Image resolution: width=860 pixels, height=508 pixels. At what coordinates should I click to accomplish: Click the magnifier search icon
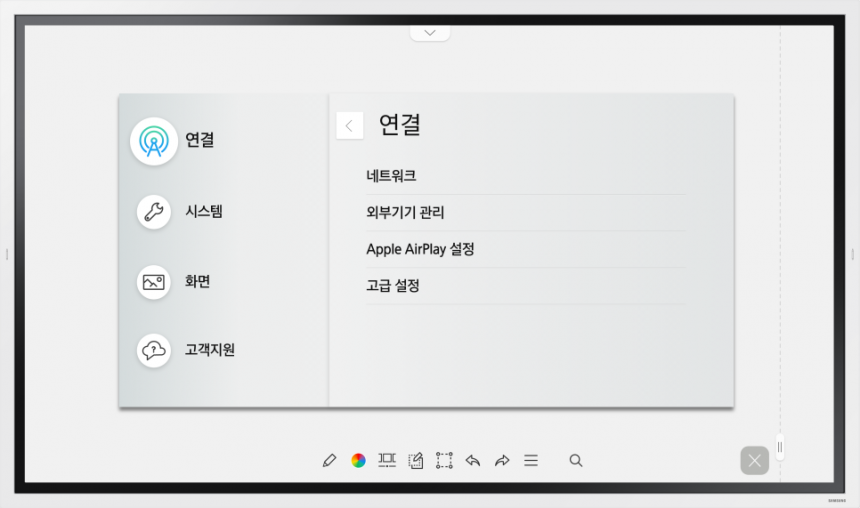click(575, 460)
